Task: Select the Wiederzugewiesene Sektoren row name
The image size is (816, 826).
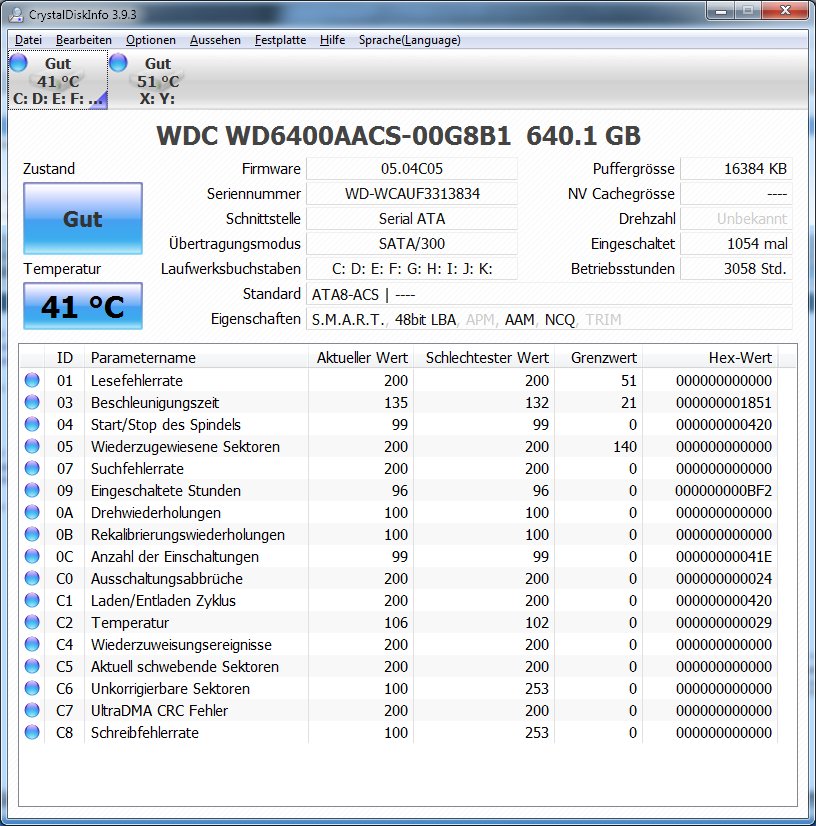Action: coord(185,447)
